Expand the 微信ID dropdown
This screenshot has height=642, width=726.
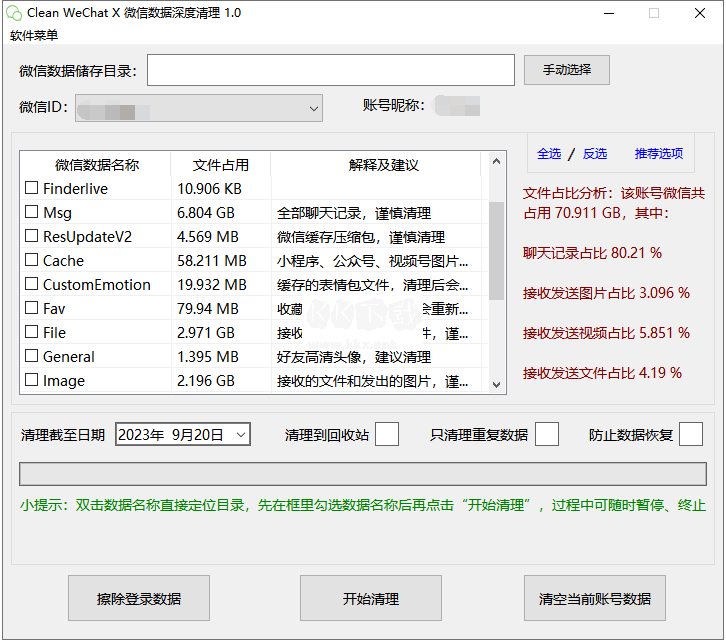tap(314, 107)
